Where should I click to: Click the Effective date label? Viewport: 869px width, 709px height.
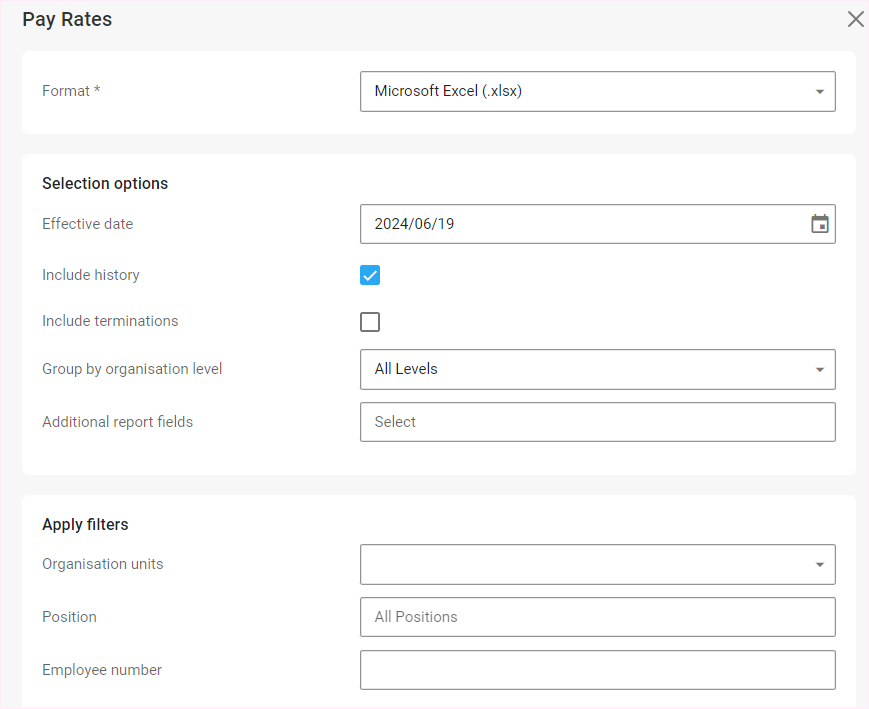coord(87,224)
